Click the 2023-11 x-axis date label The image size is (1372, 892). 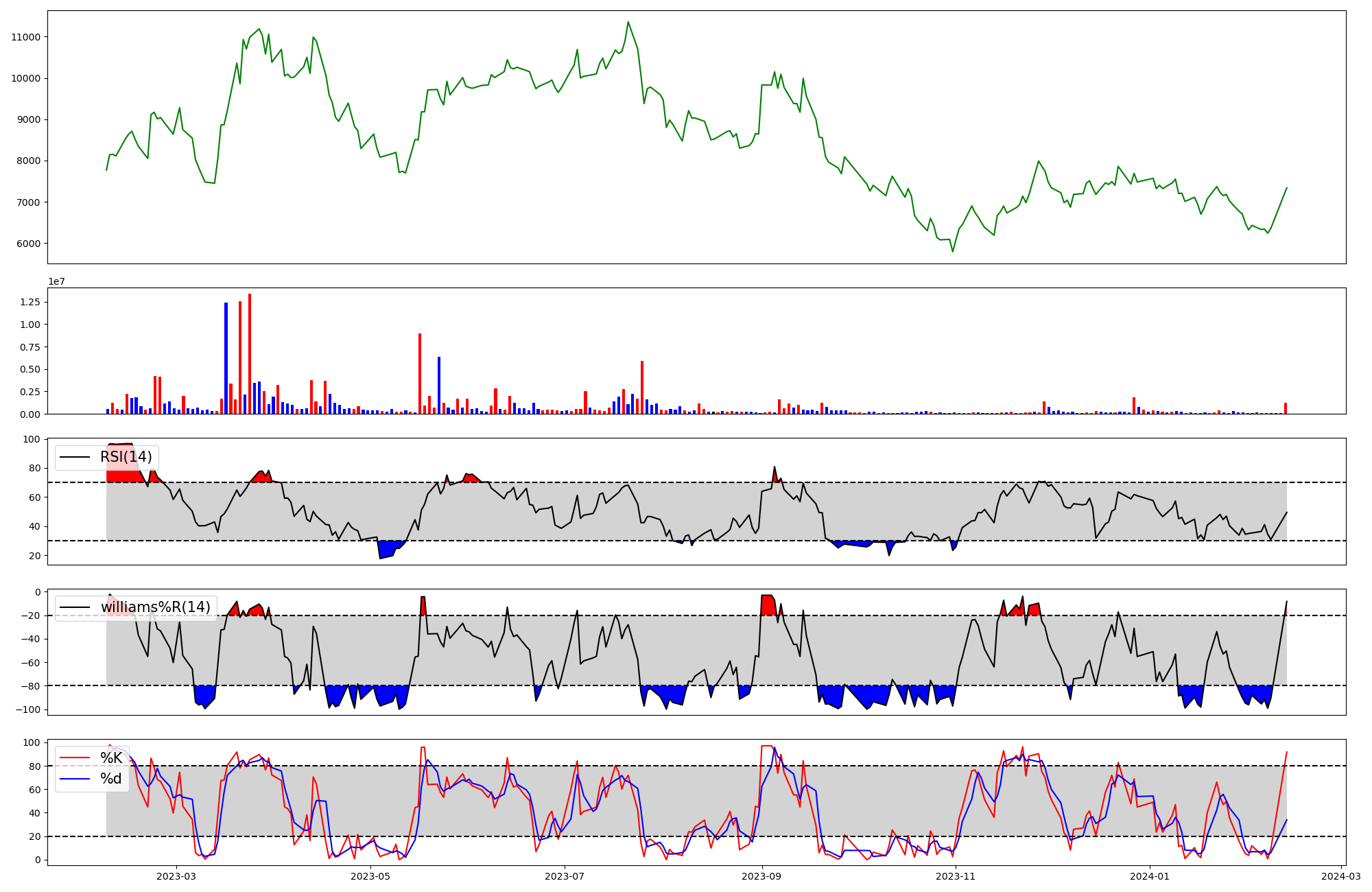pos(956,876)
